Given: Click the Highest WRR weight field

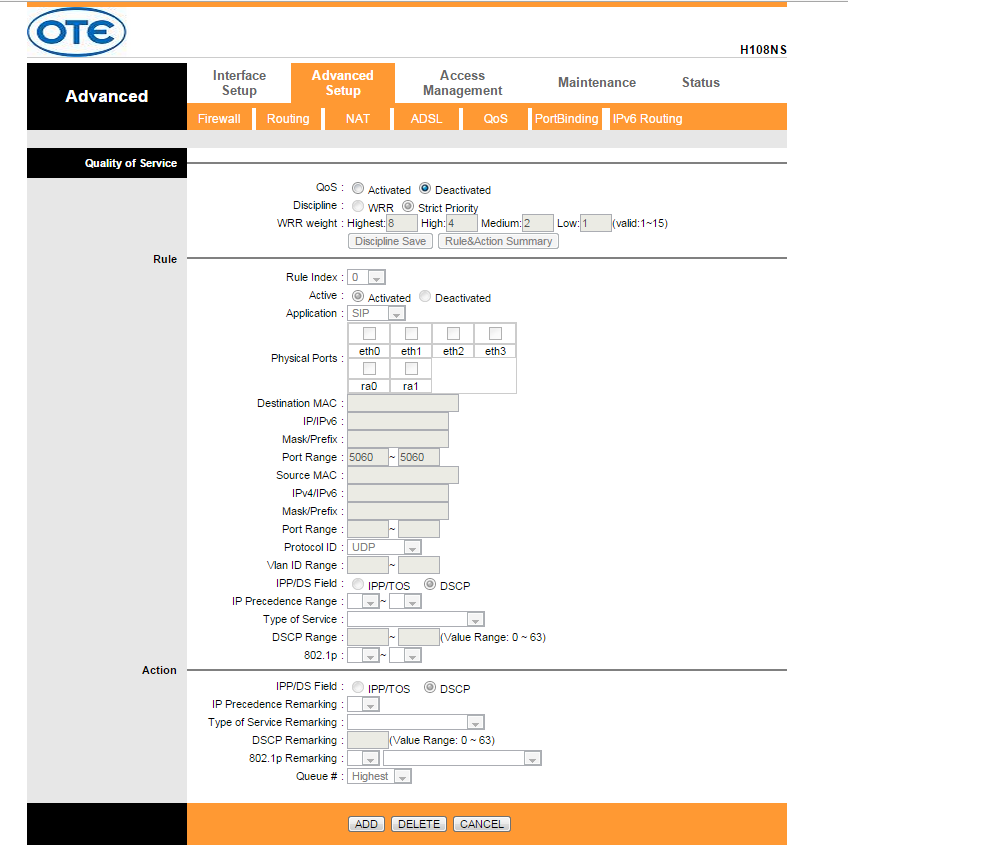Looking at the screenshot, I should click(402, 223).
